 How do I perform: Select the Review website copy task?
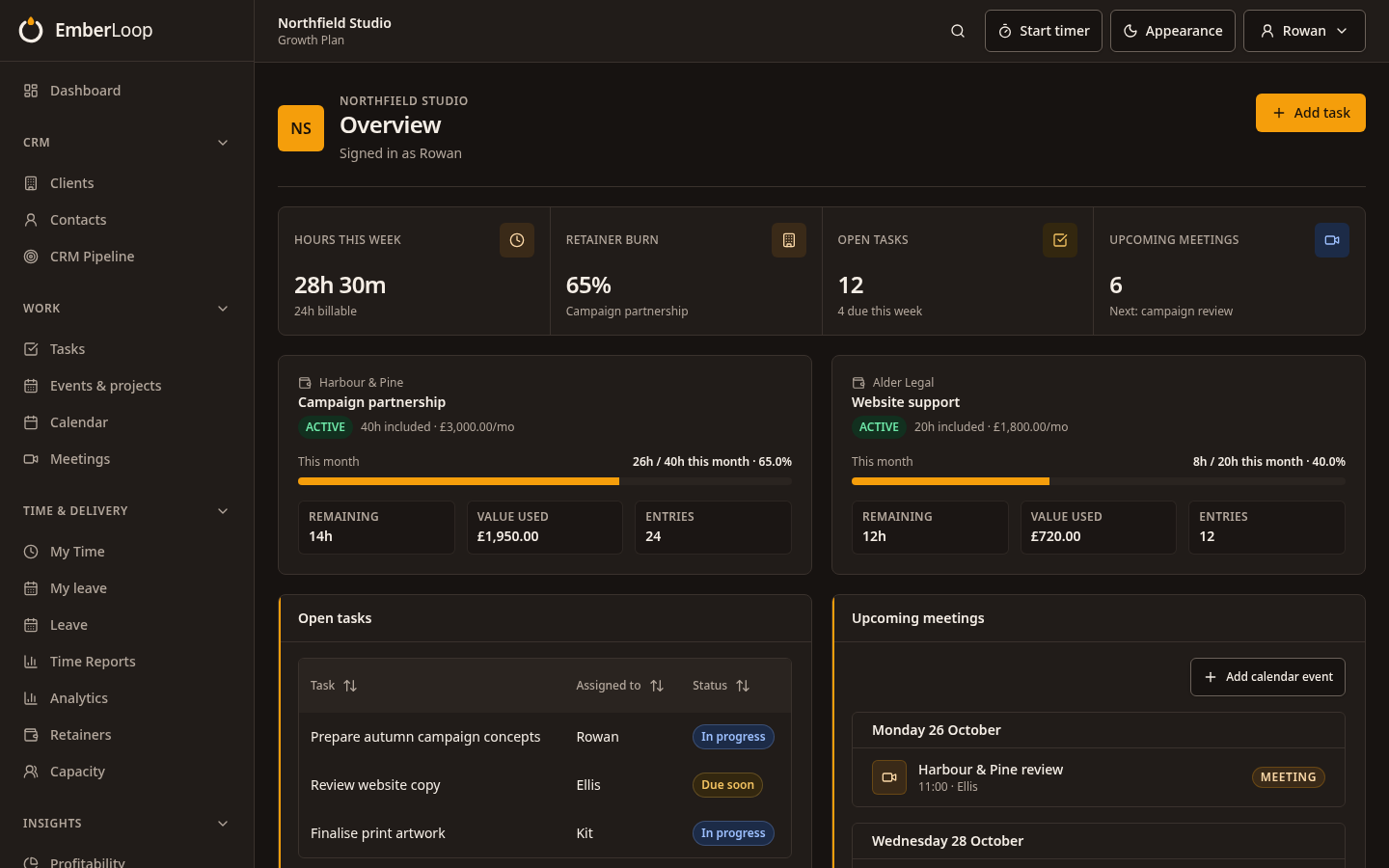pyautogui.click(x=375, y=785)
